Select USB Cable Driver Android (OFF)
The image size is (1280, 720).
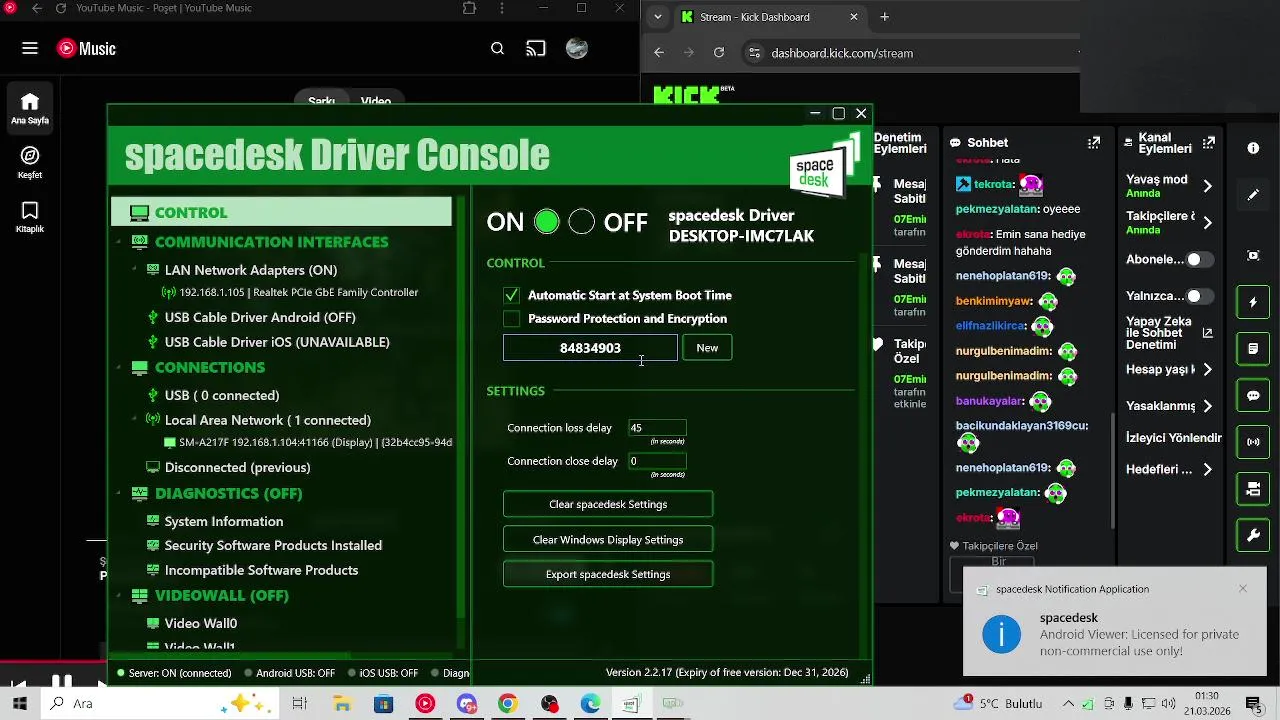click(x=260, y=317)
